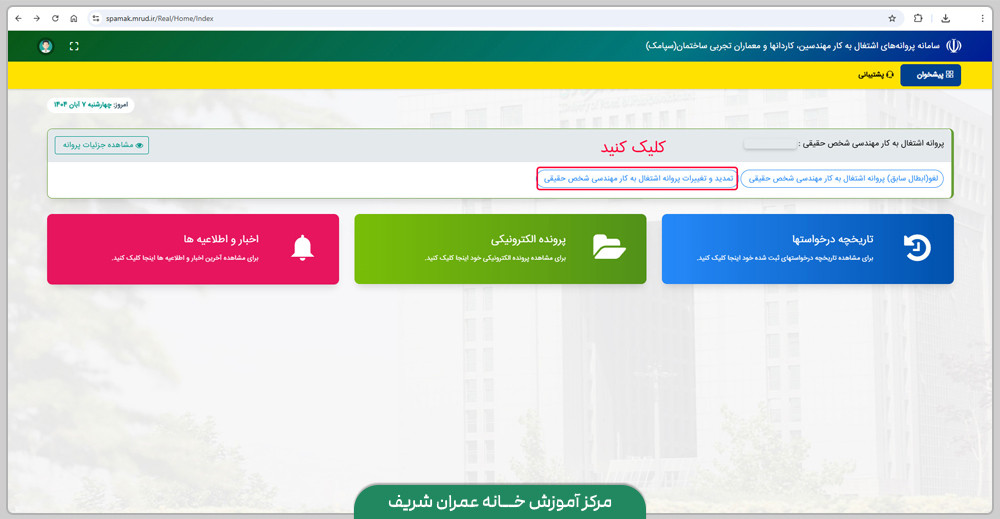The width and height of the screenshot is (1000, 519).
Task: Click تمدید و تغییرات پروانه اشتغال link
Action: tap(638, 178)
